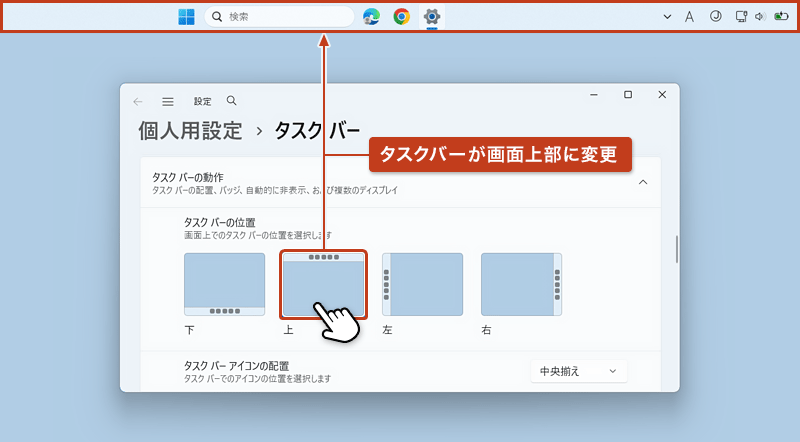800x442 pixels.
Task: Open the volume speaker tray icon
Action: tap(760, 17)
